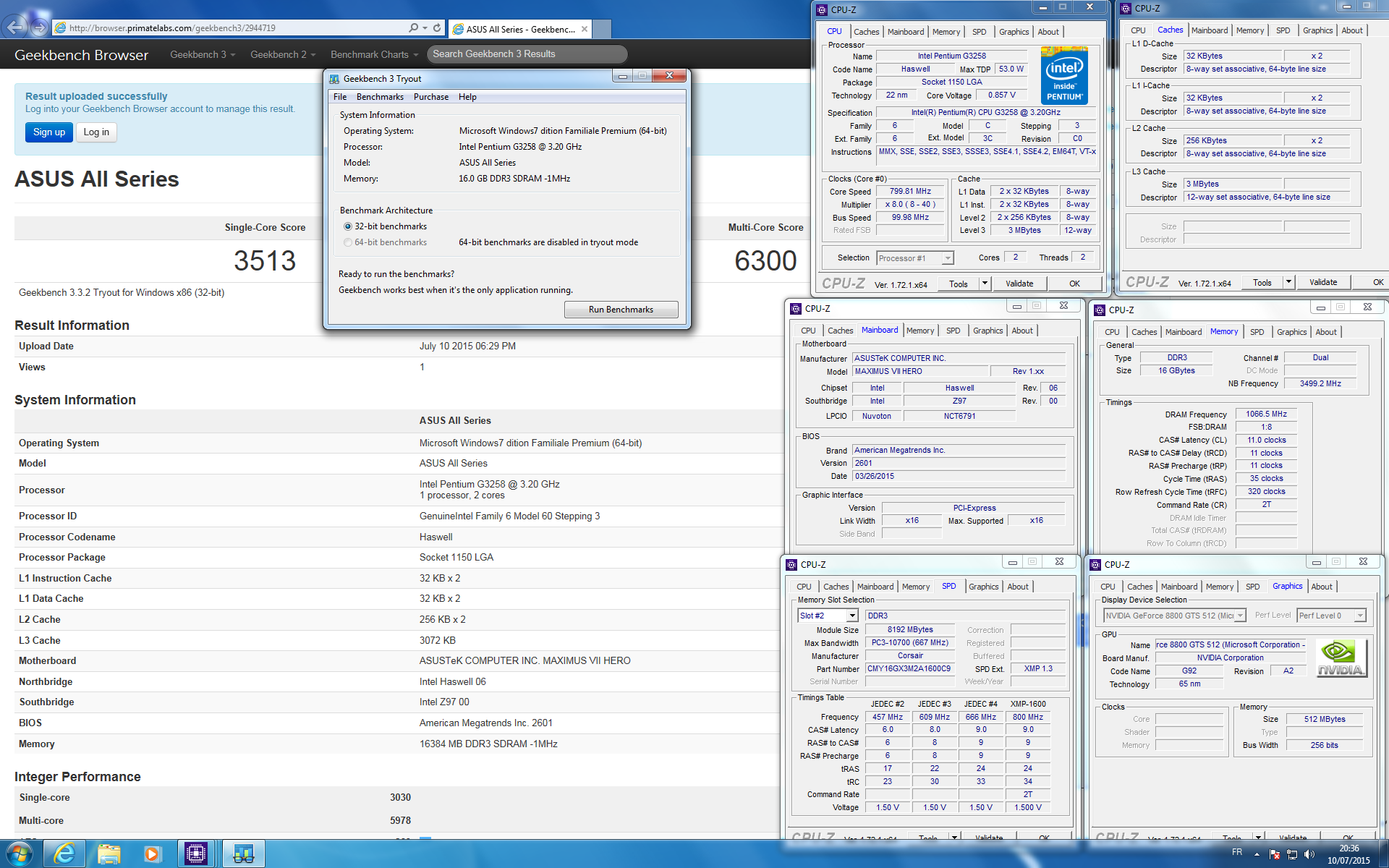The image size is (1389, 868).
Task: Click the Sign up button
Action: [x=49, y=132]
